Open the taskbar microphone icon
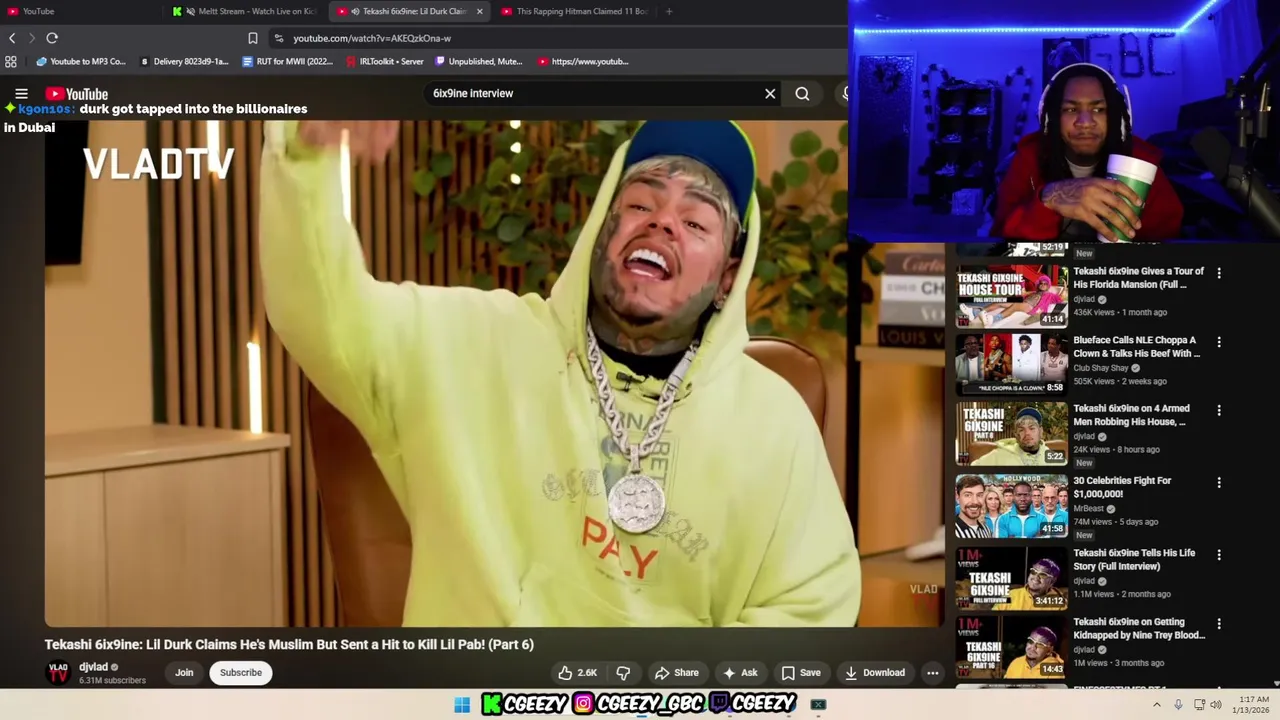 1178,705
